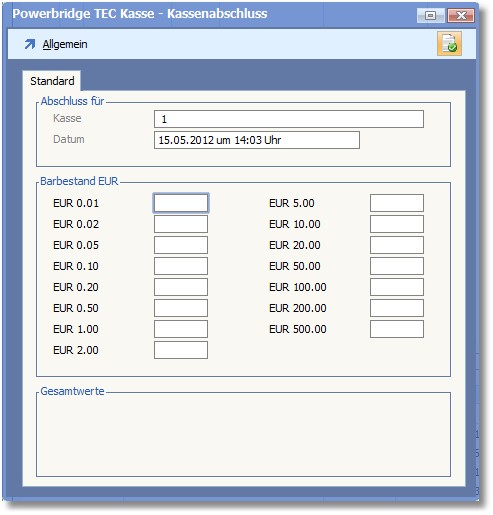Focus the EUR 500.00 count field
The height and width of the screenshot is (515, 493).
[x=397, y=329]
